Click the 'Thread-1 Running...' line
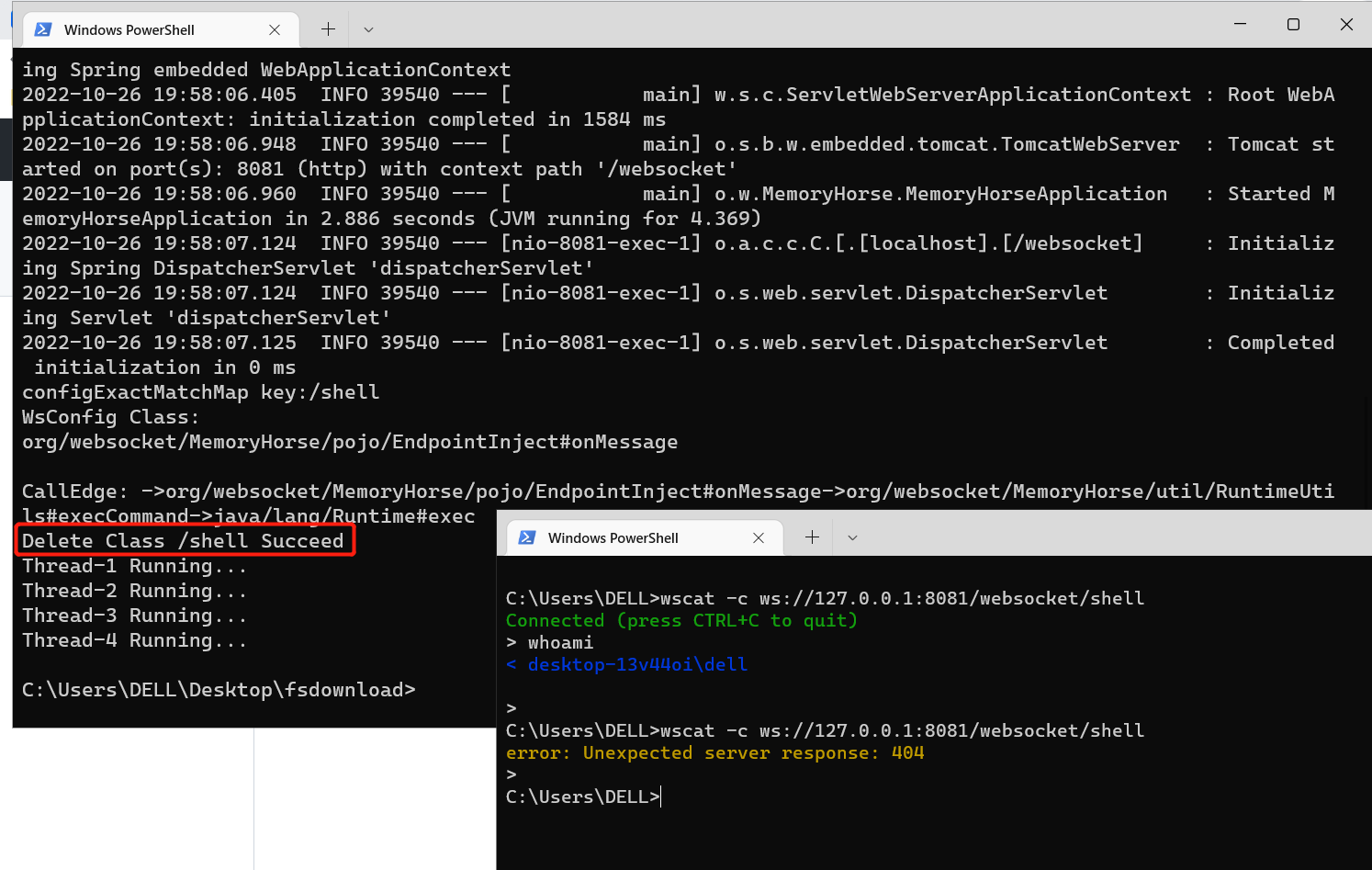 [135, 566]
